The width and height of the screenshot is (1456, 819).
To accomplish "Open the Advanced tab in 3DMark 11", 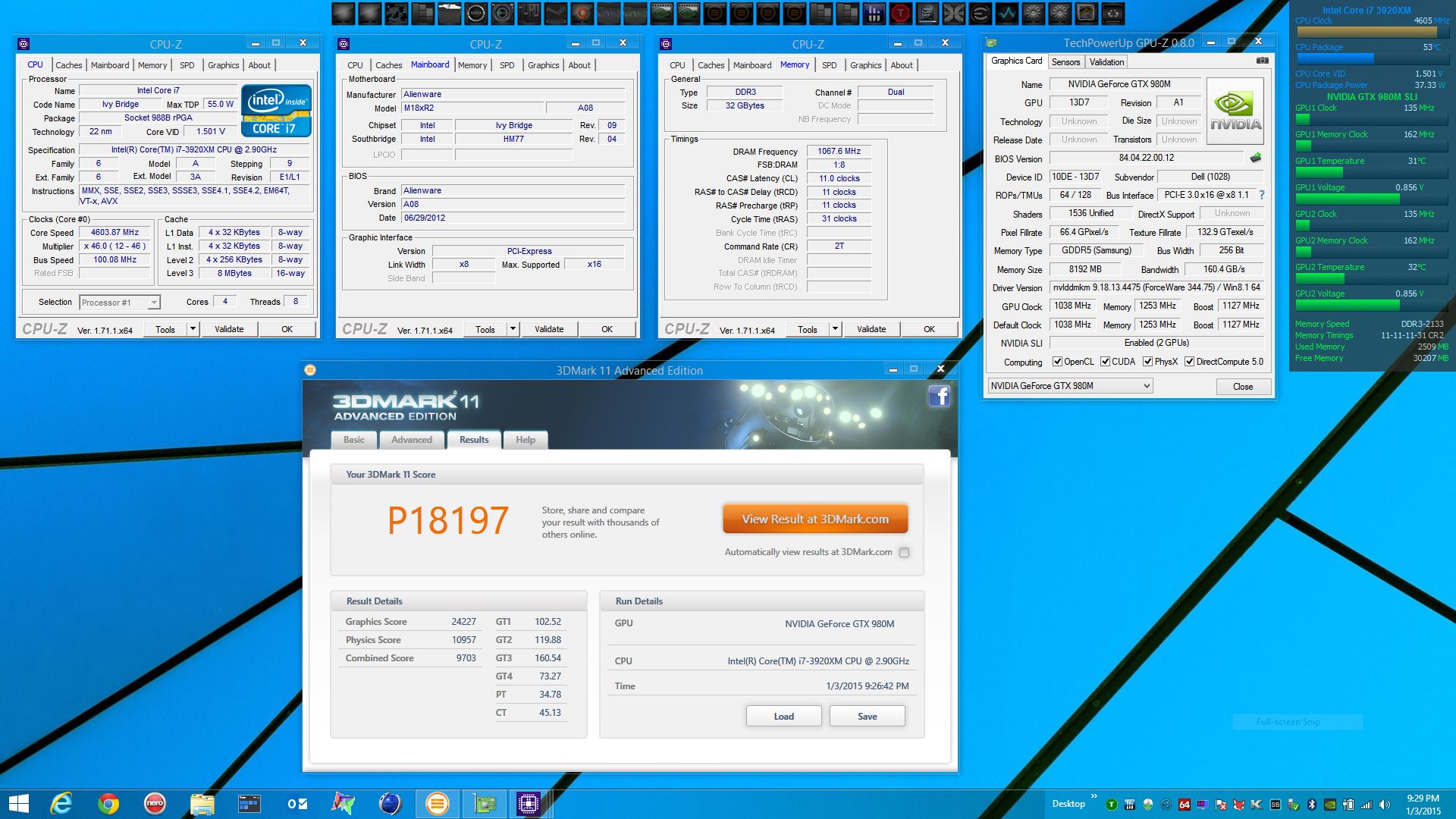I will click(x=412, y=440).
